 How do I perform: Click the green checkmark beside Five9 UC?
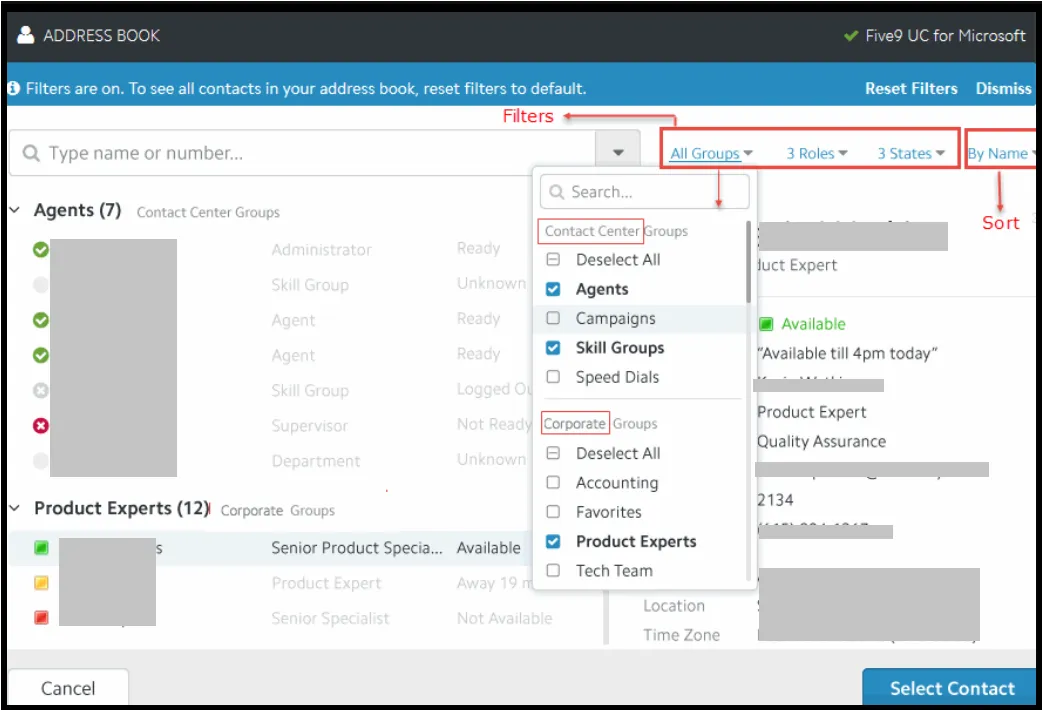click(x=851, y=36)
